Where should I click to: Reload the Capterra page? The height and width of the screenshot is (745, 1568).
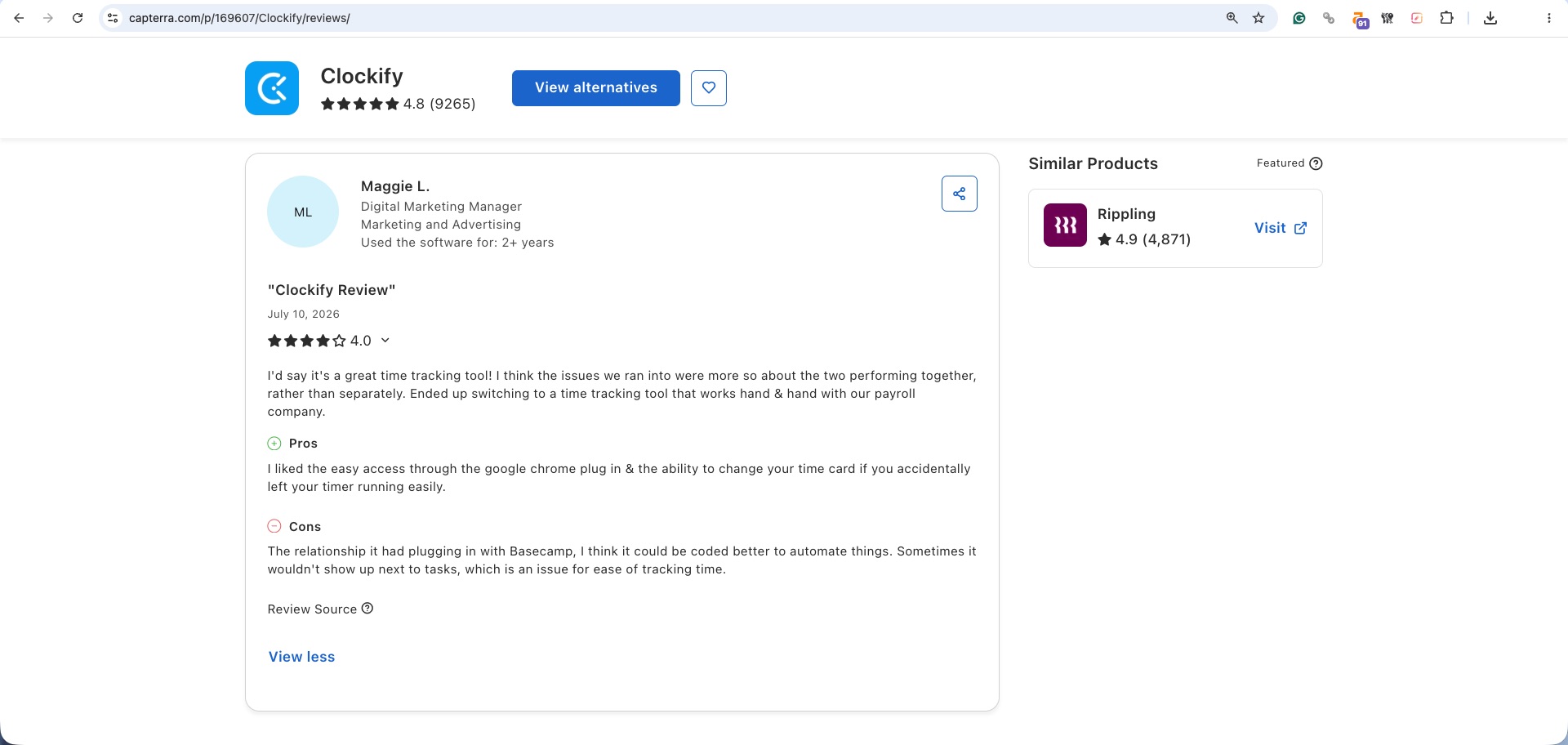pyautogui.click(x=78, y=18)
